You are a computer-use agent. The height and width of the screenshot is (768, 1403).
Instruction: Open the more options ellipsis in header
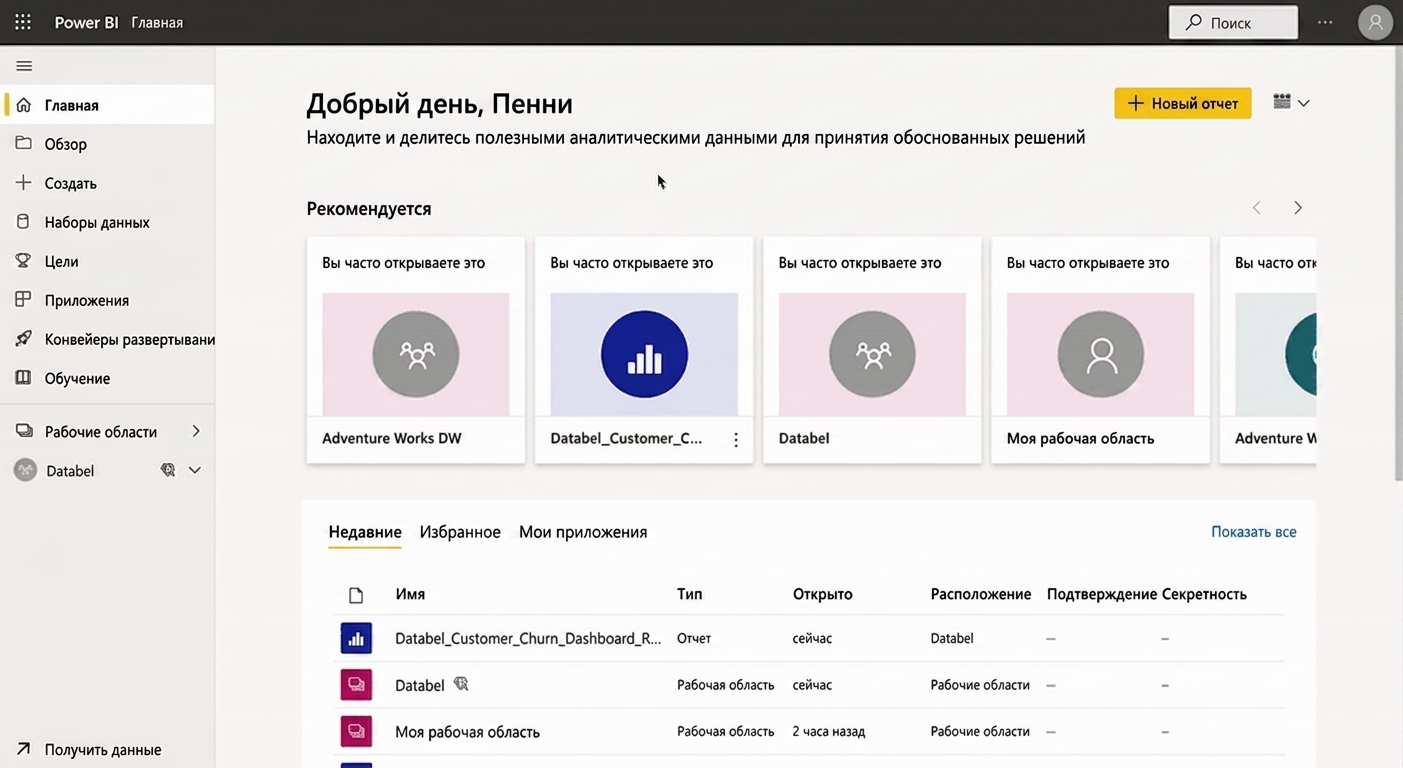click(1325, 22)
